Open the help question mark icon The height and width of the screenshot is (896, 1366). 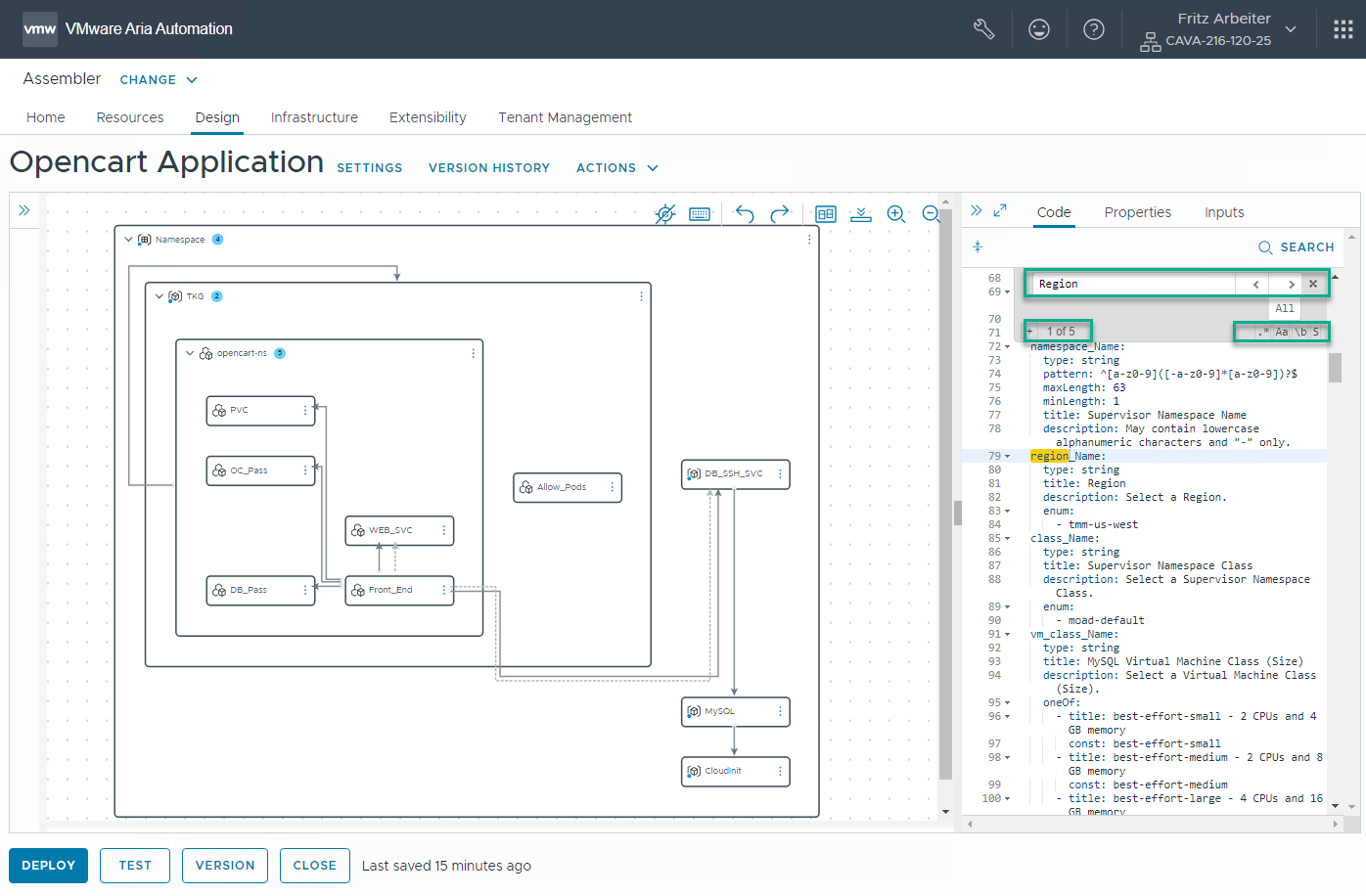point(1094,29)
